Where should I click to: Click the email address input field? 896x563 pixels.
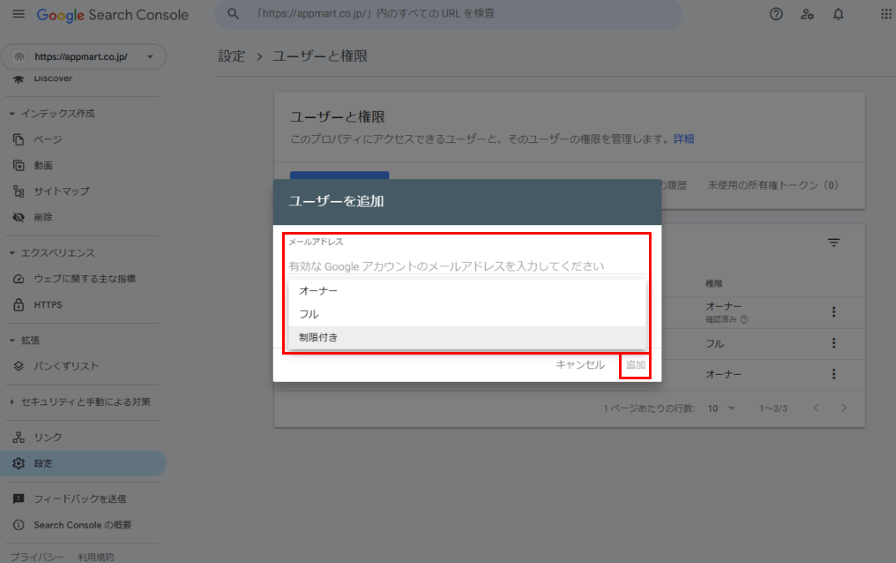467,266
